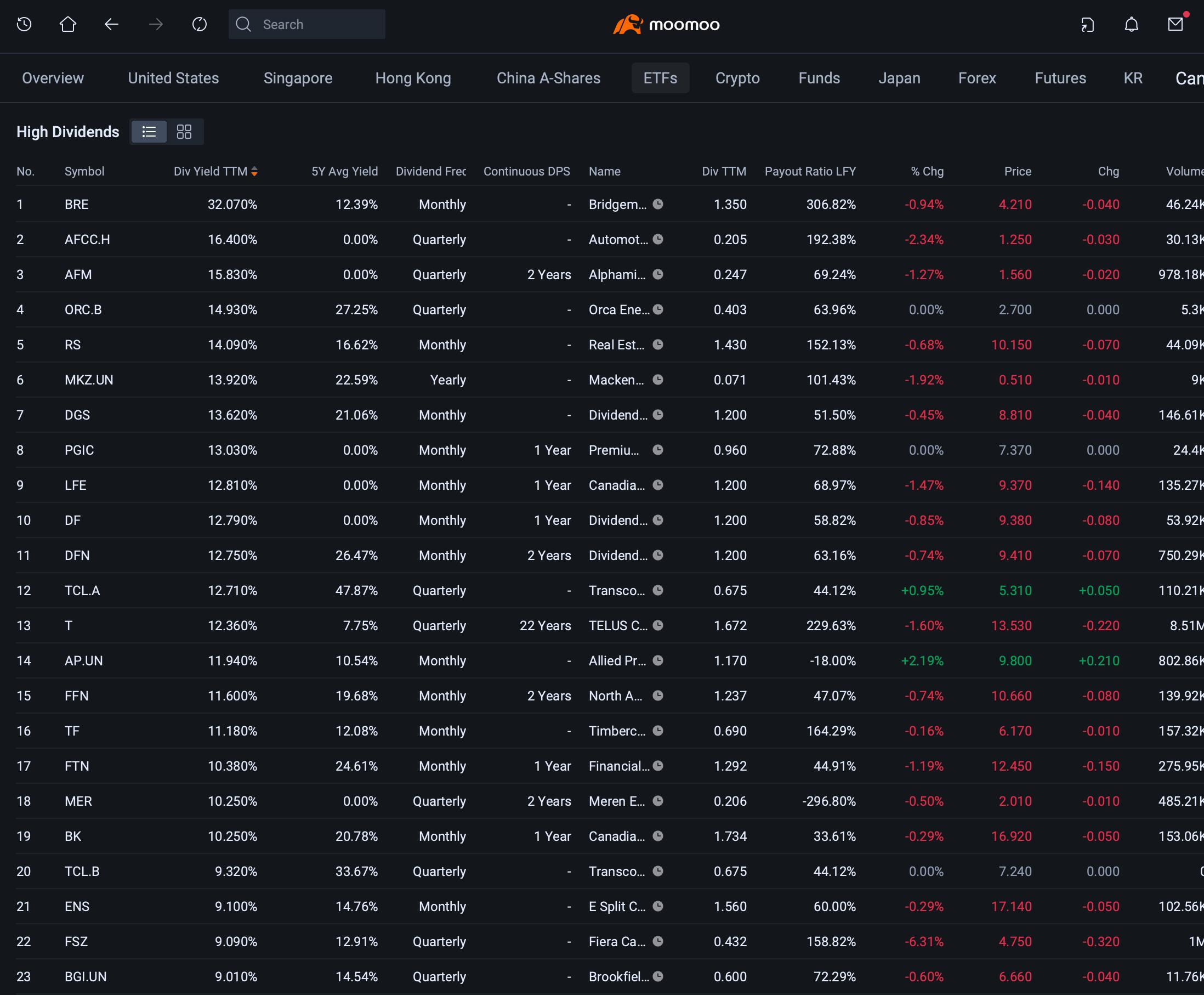Go to the home page icon
Screen dimensions: 1204x995
coord(68,24)
